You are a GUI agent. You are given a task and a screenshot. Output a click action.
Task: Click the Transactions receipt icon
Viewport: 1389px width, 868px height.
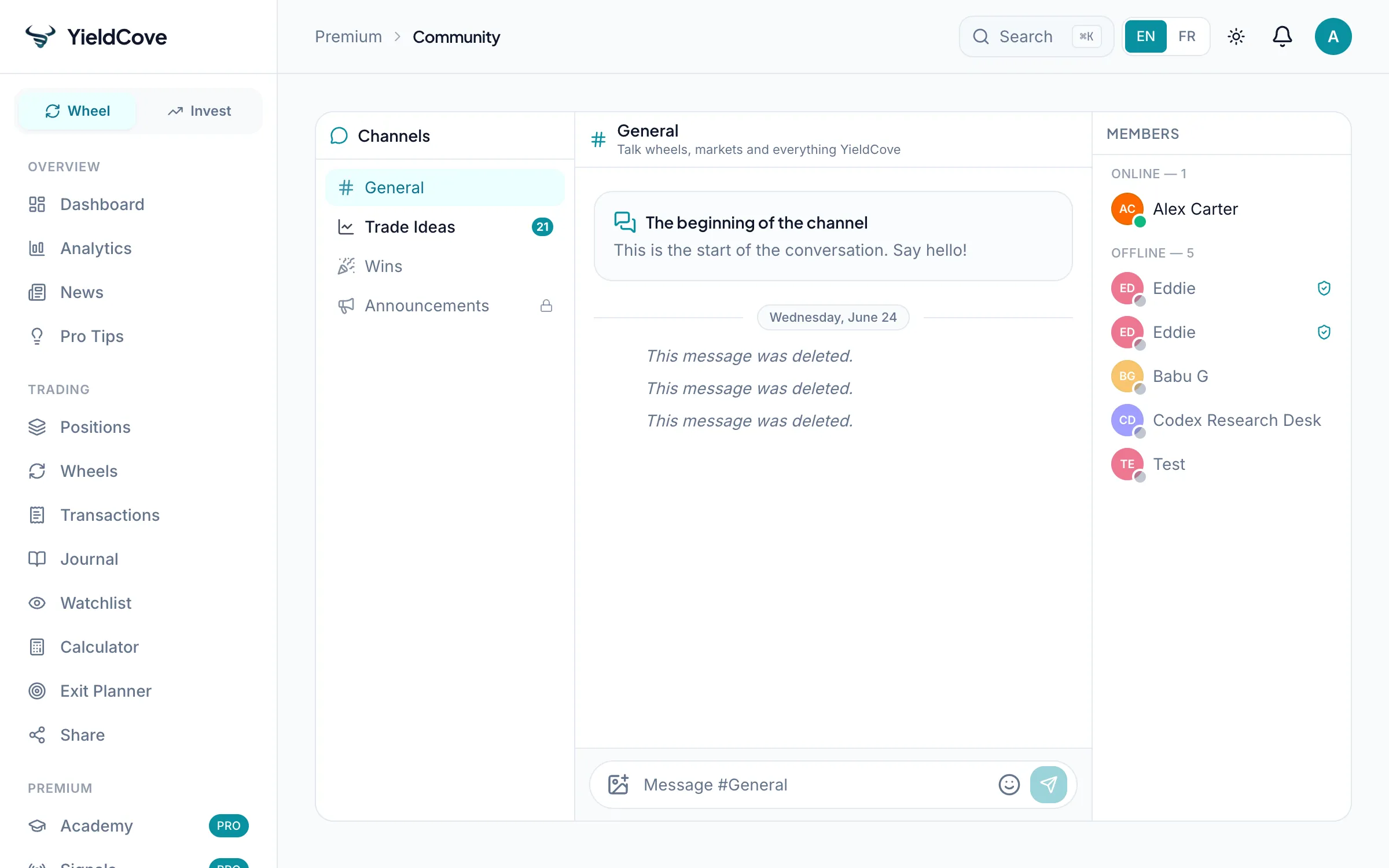37,515
